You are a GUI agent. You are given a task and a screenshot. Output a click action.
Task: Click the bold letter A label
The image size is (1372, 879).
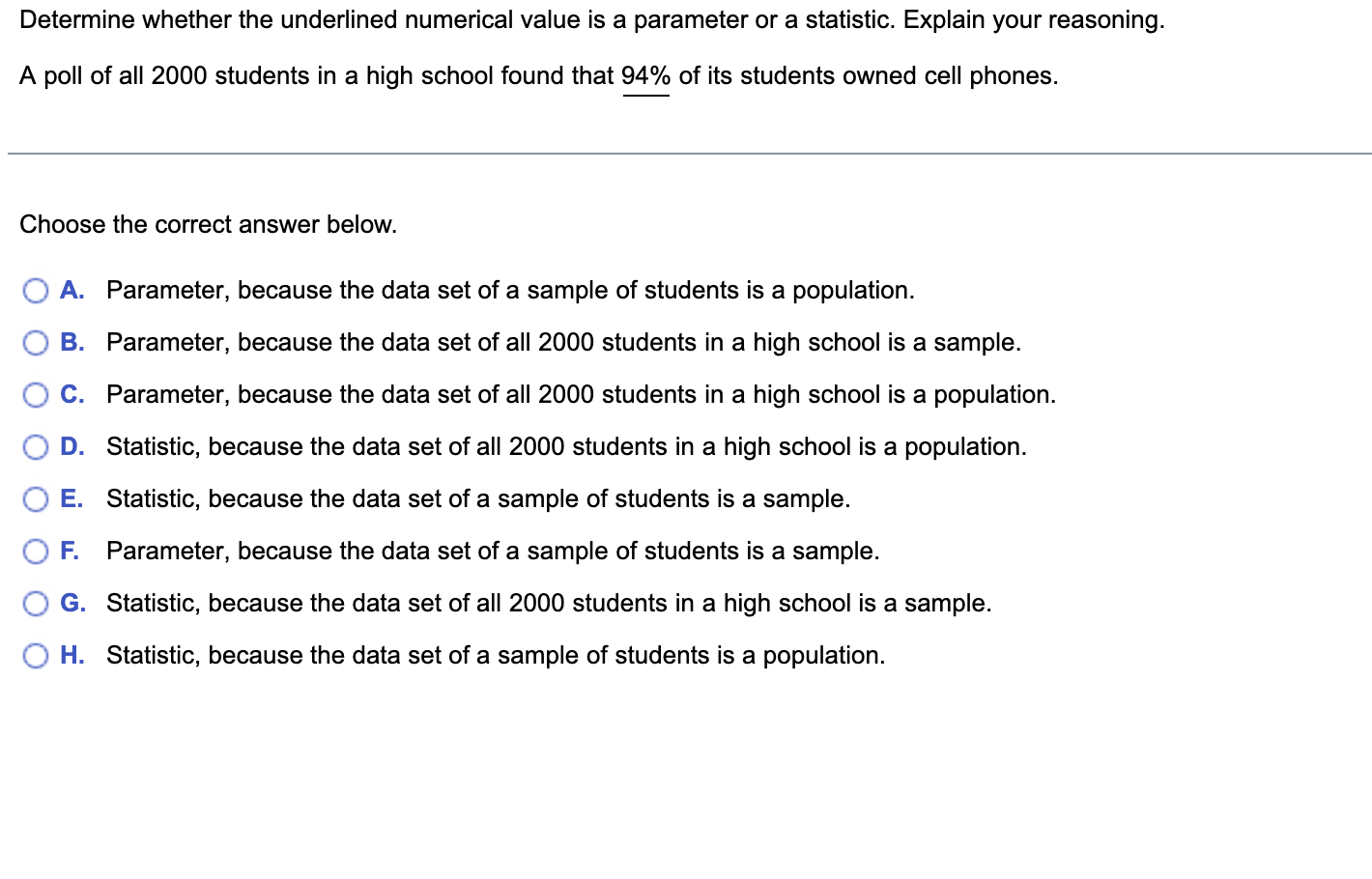coord(71,290)
